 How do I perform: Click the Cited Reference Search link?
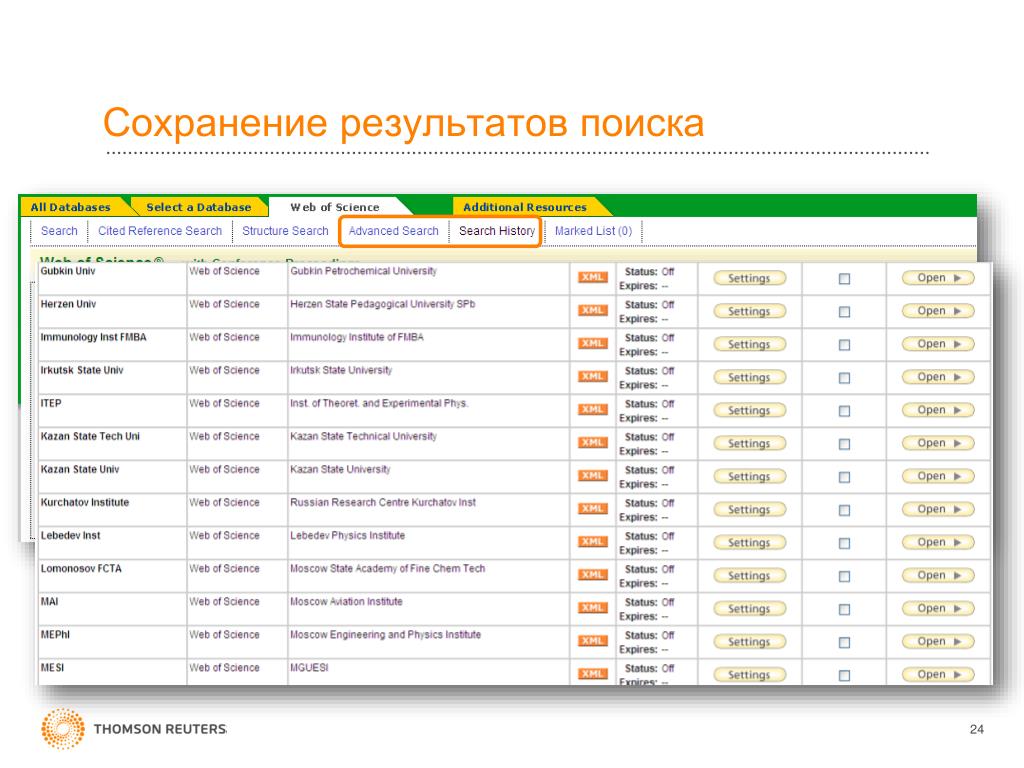pos(160,231)
